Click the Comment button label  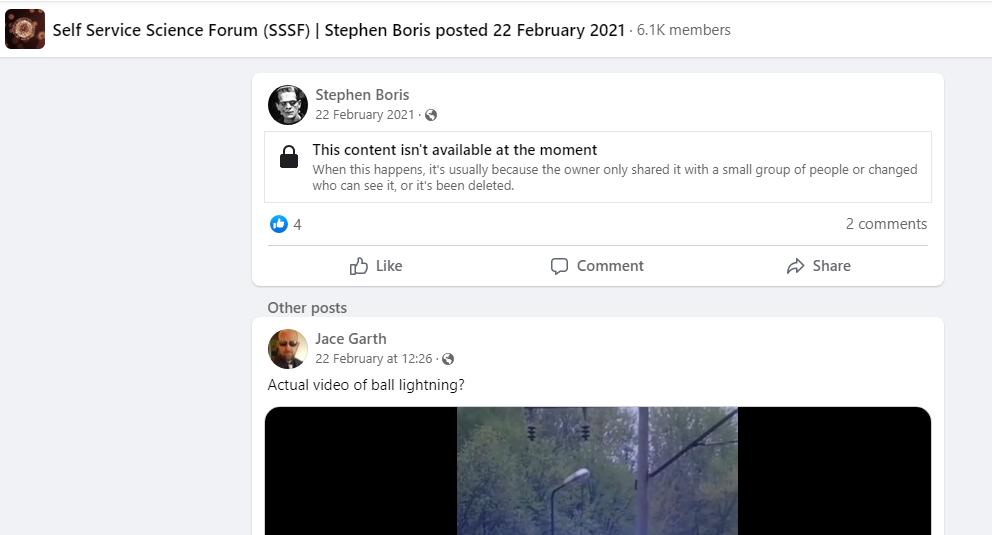pos(610,266)
